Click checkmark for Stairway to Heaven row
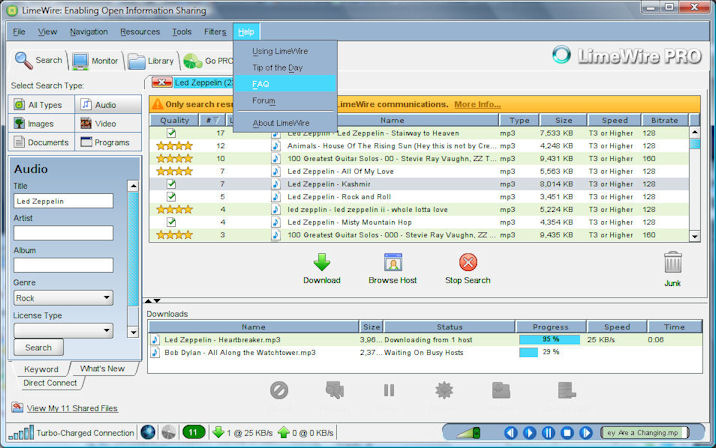716x448 pixels. click(171, 133)
